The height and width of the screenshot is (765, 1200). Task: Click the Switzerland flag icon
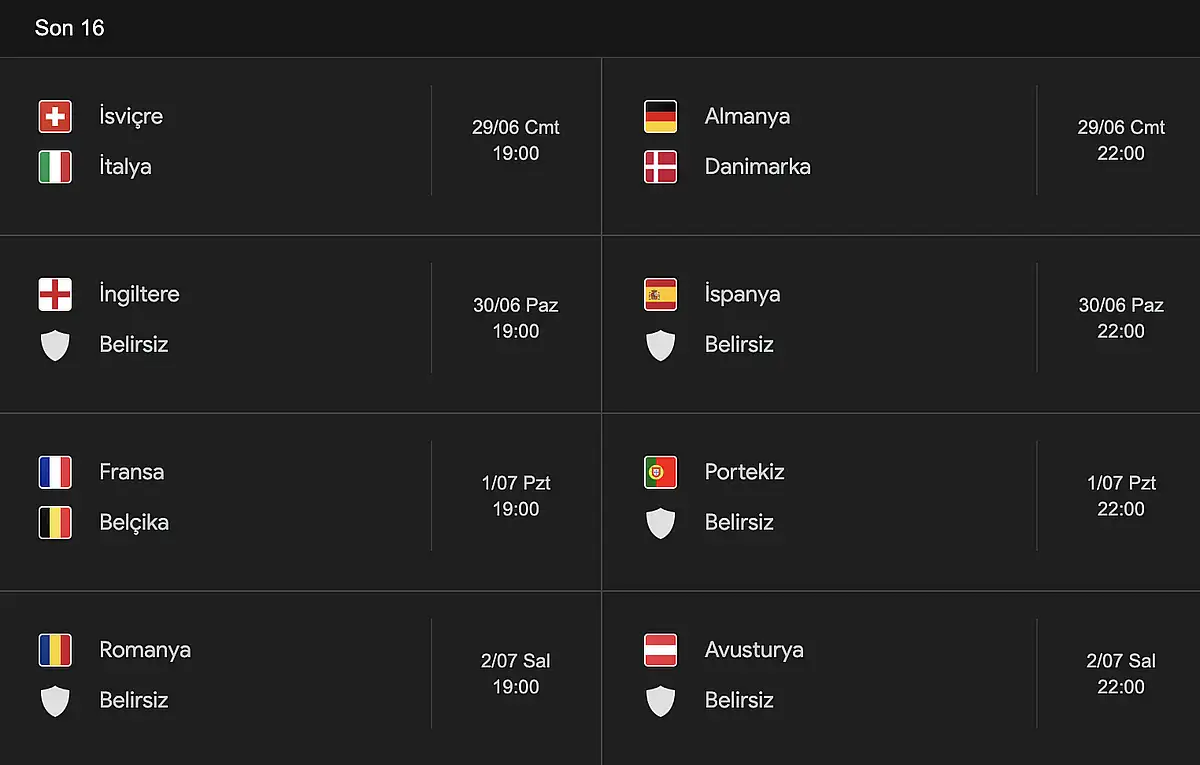point(55,117)
